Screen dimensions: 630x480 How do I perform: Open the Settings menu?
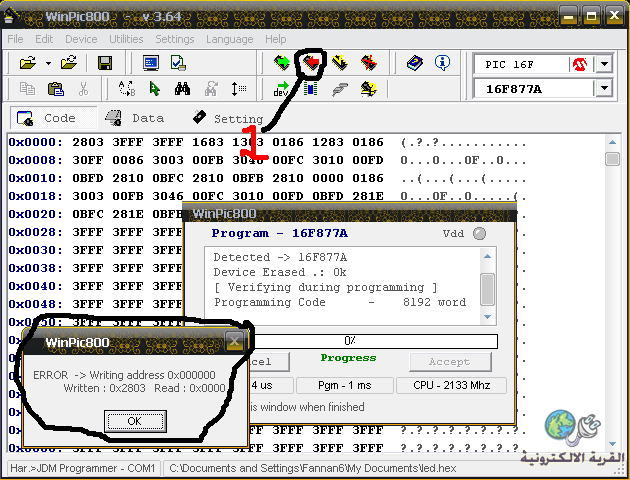[x=175, y=39]
